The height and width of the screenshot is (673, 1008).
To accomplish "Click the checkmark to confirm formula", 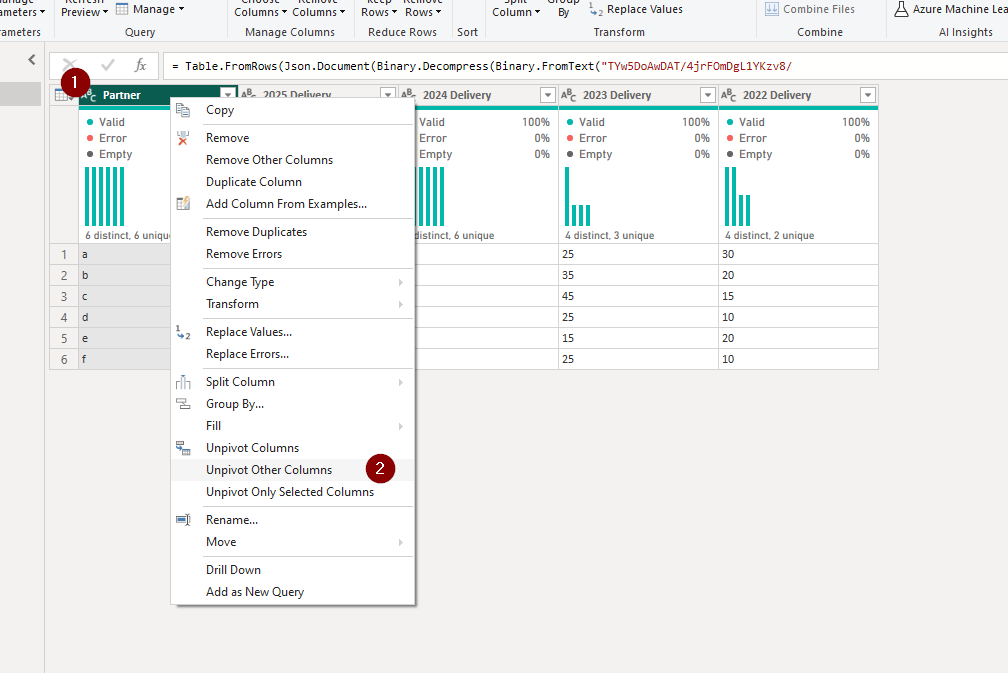I will (x=108, y=66).
